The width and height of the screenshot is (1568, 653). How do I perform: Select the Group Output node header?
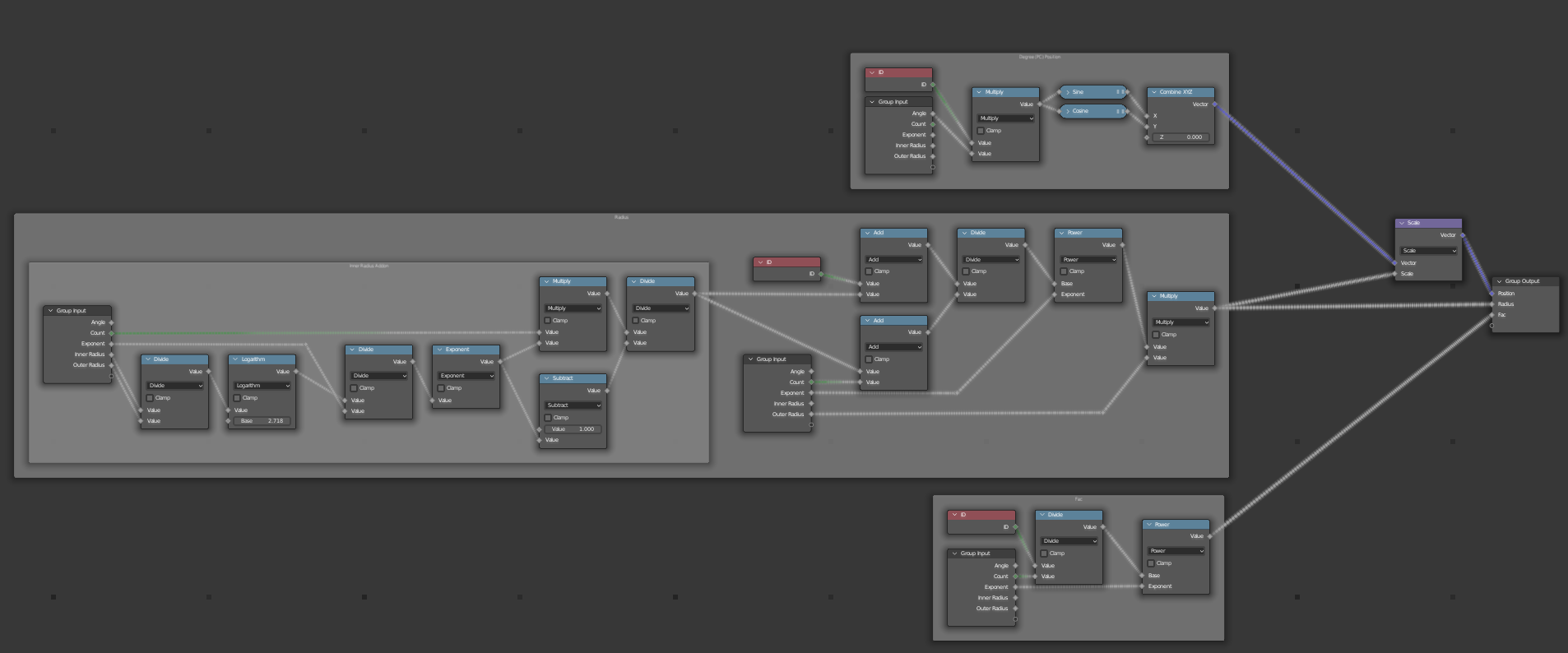pos(1528,281)
